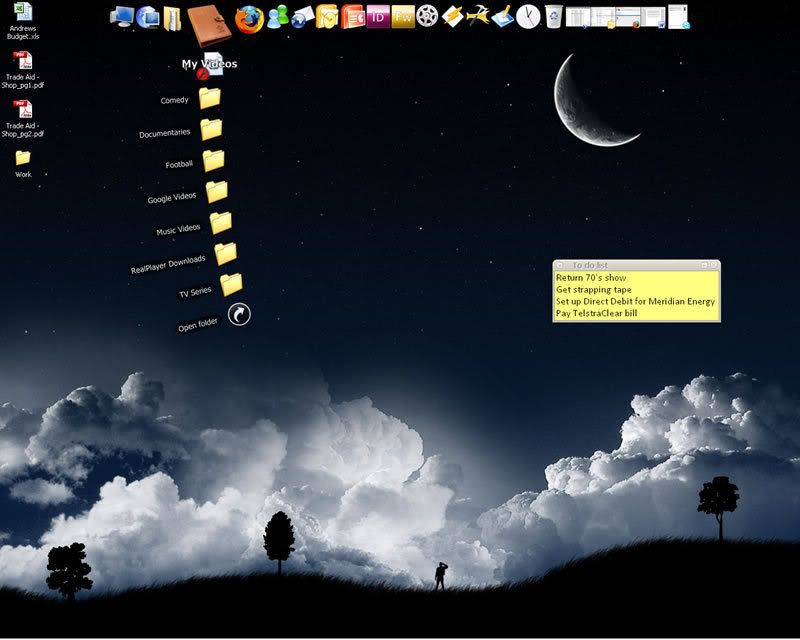Open Andrews Budget.xls on the desktop

[23, 21]
